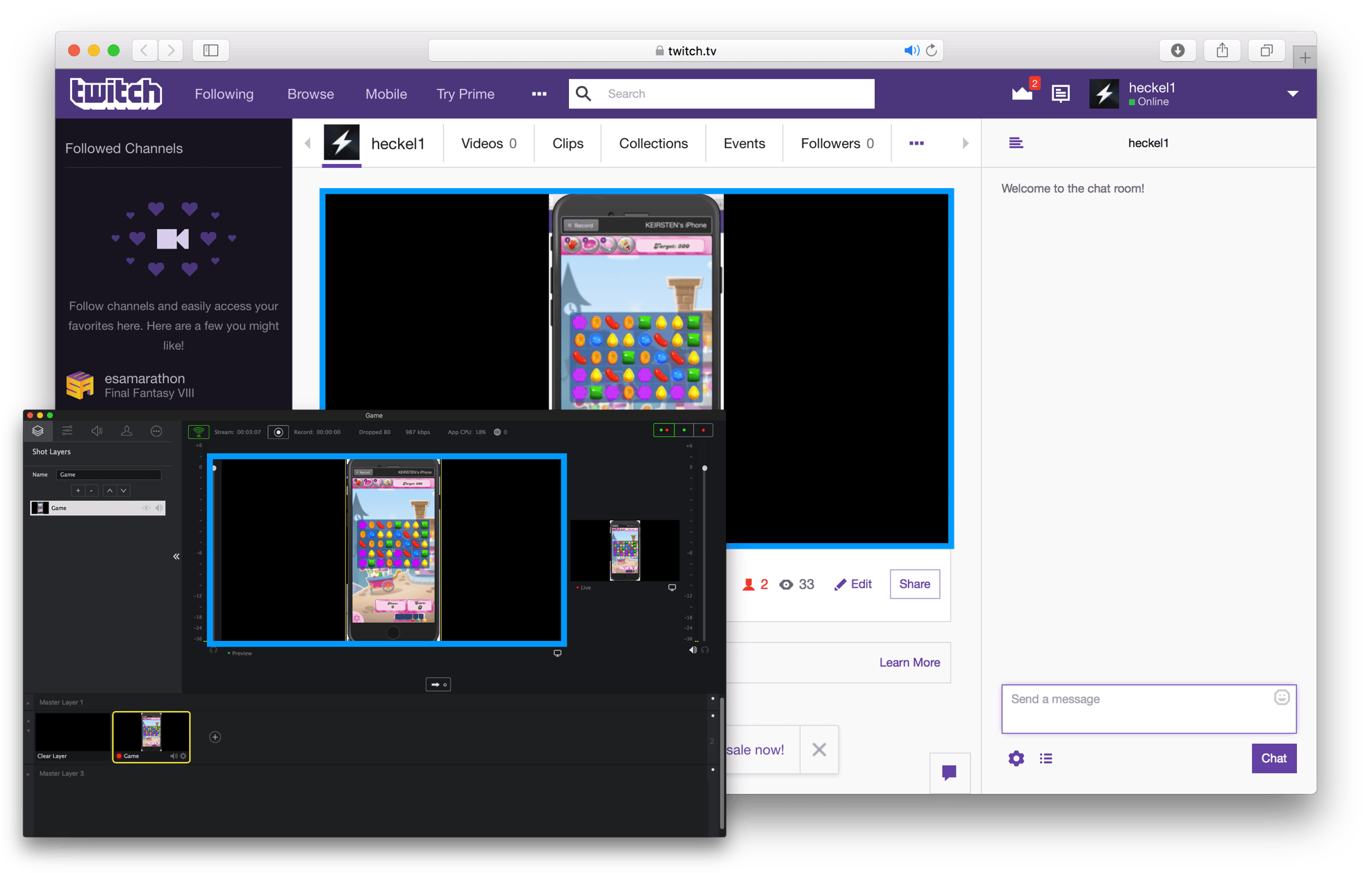
Task: Click the Share button under the stream
Action: pyautogui.click(x=914, y=584)
